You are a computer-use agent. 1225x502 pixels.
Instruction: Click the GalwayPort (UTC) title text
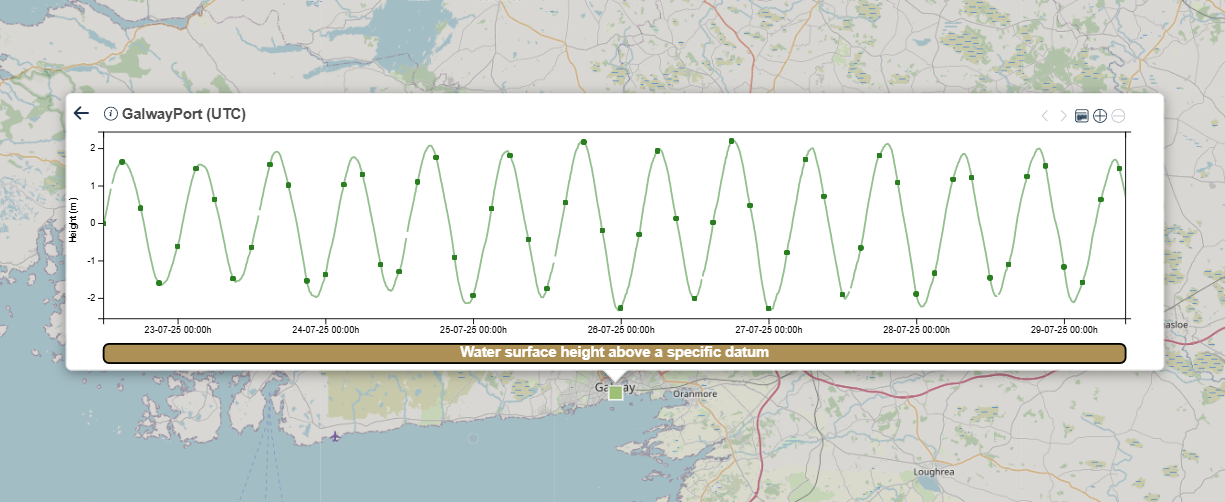[x=183, y=114]
